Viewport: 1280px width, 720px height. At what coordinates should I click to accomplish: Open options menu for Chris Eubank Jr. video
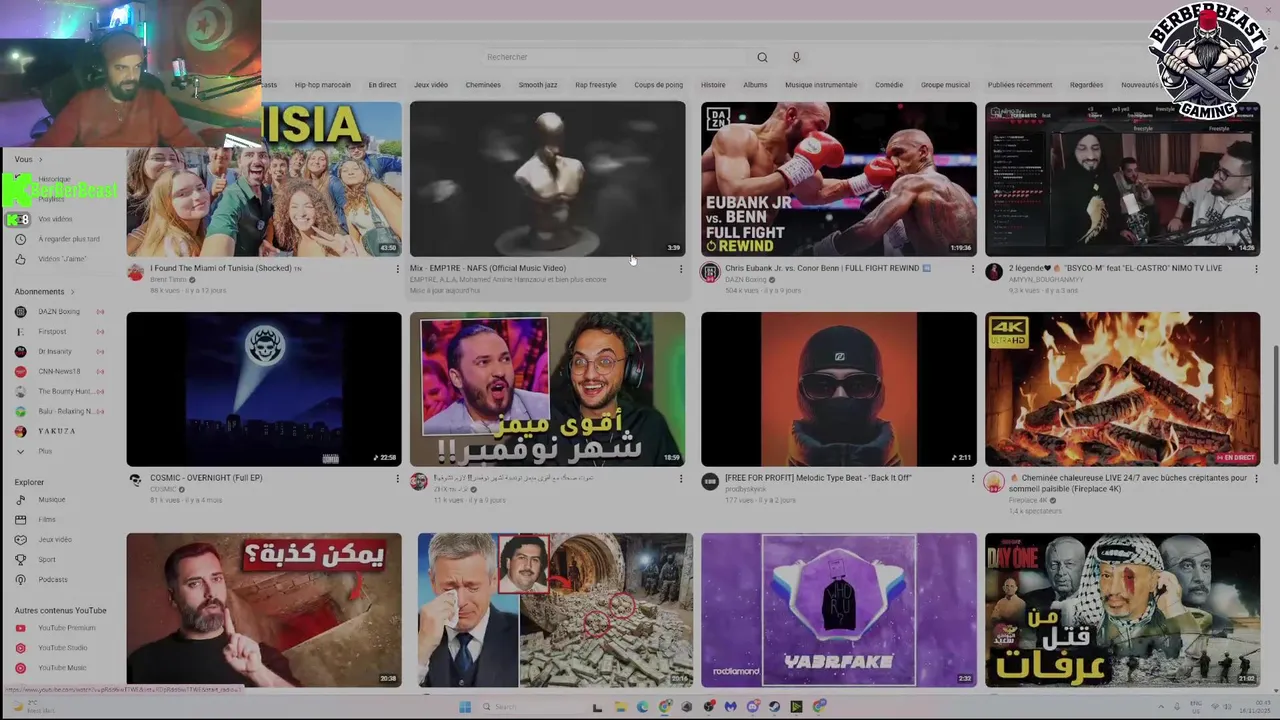pos(972,269)
